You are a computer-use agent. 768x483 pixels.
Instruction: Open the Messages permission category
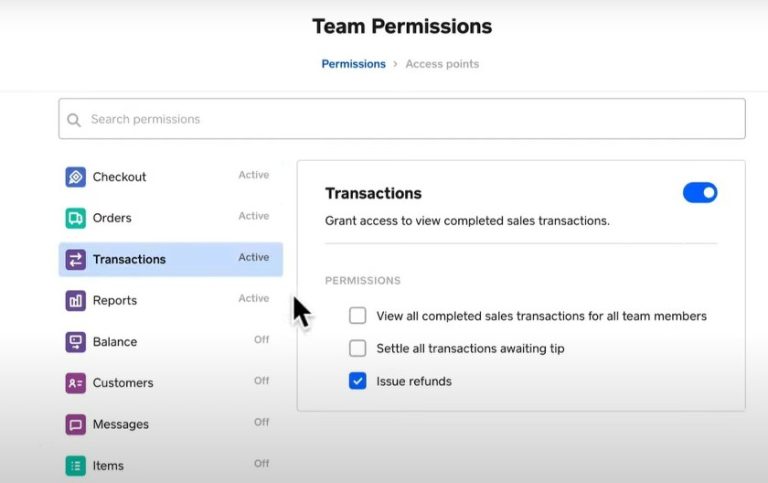click(121, 424)
